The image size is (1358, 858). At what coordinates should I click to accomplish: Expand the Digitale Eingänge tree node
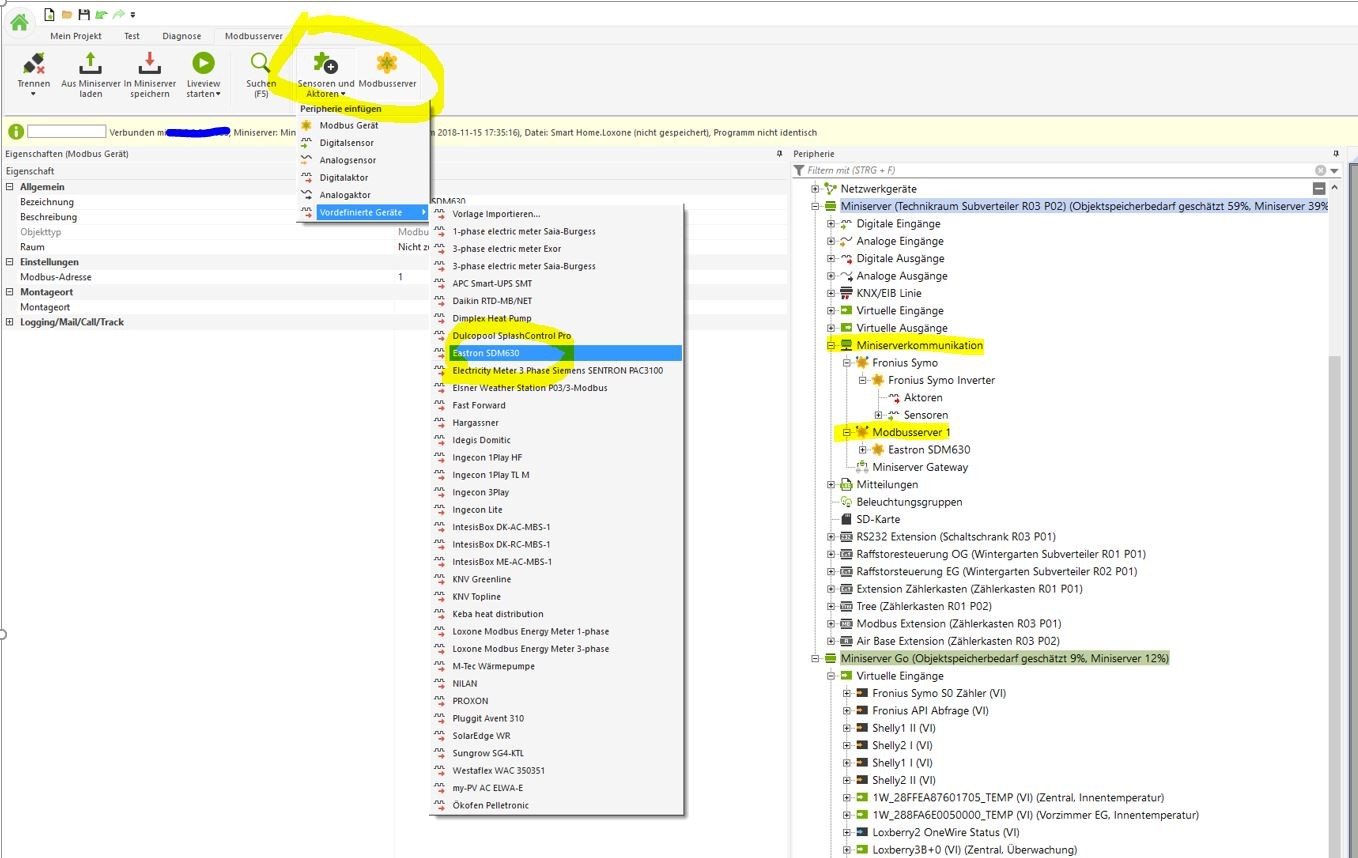point(831,224)
